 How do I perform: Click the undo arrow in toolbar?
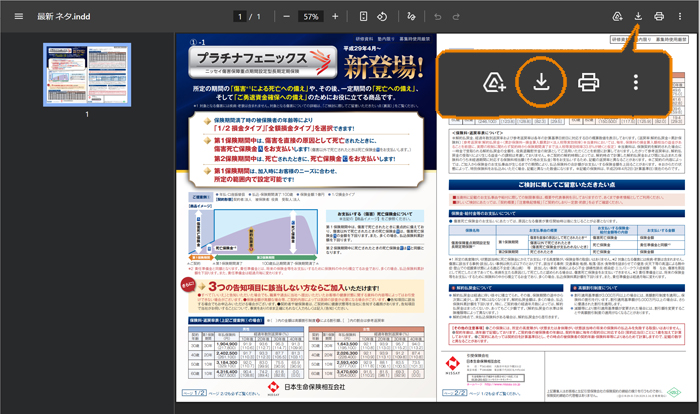[x=439, y=16]
